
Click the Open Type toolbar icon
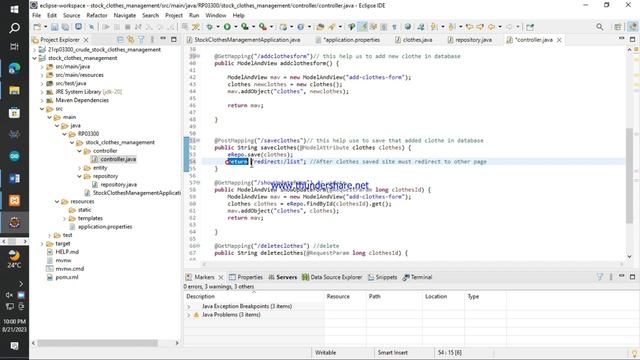tap(320, 27)
